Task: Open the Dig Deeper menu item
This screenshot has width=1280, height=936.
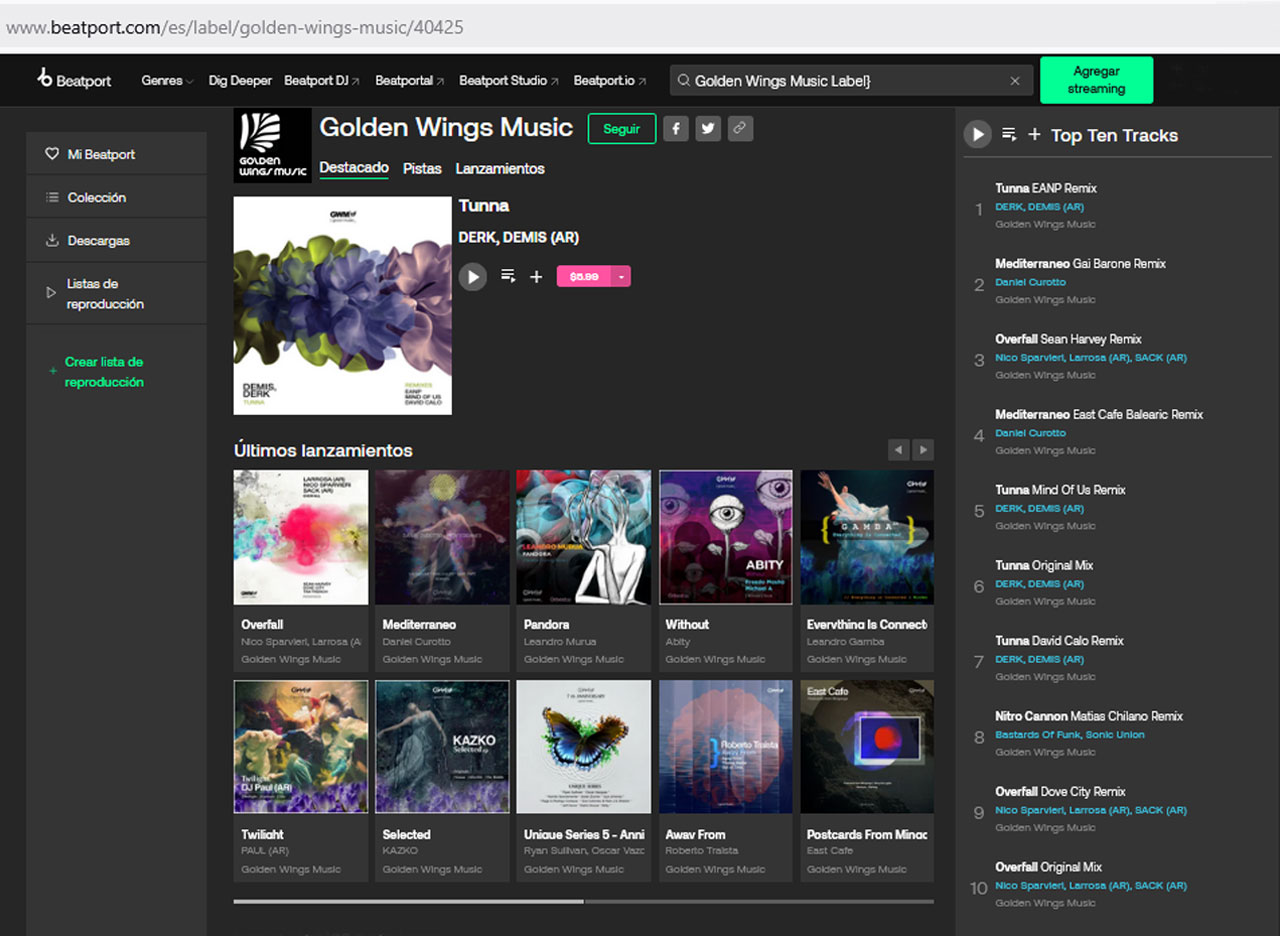Action: (x=239, y=80)
